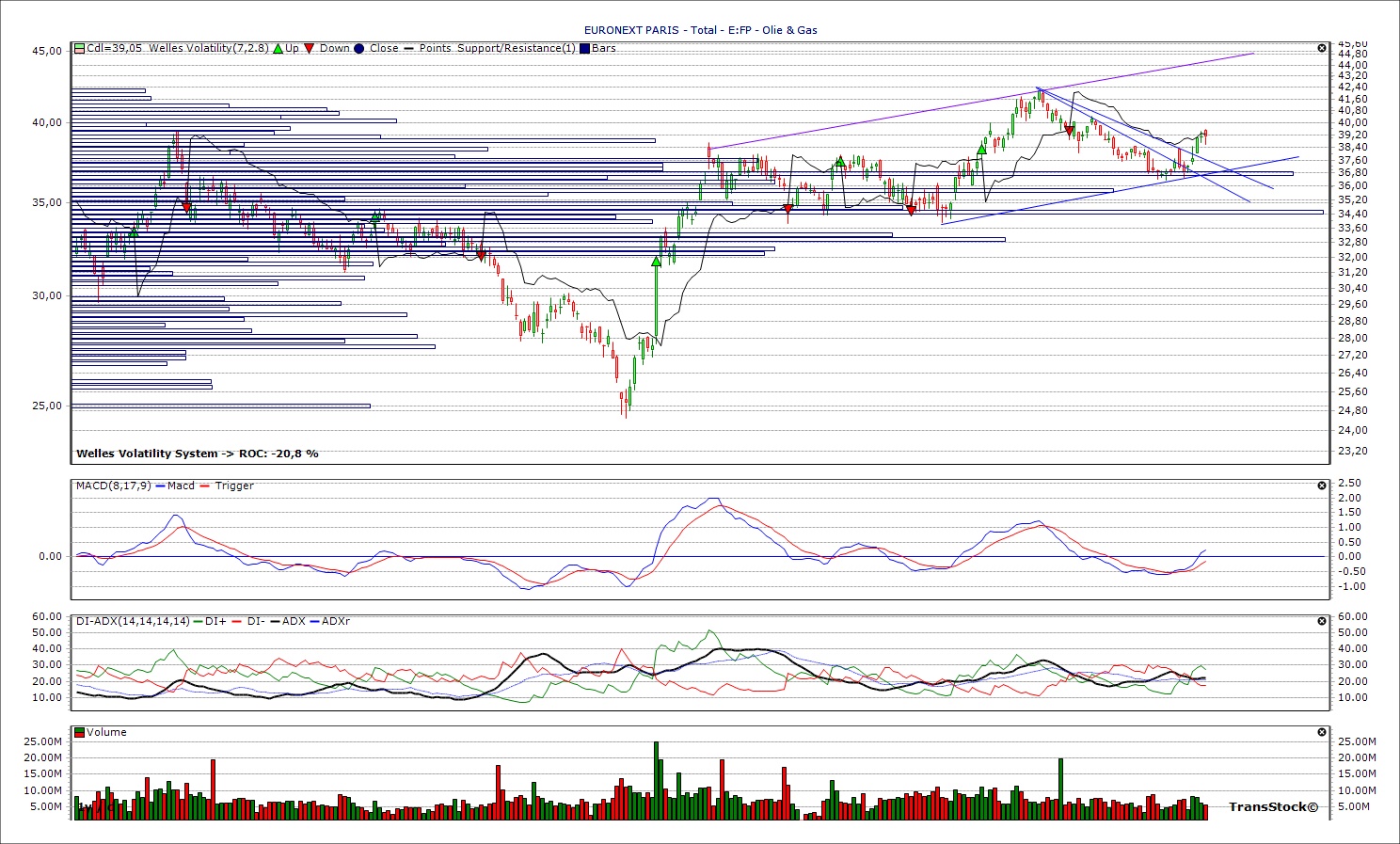Click the black ADX legend entry
The height and width of the screenshot is (844, 1400).
(x=287, y=621)
